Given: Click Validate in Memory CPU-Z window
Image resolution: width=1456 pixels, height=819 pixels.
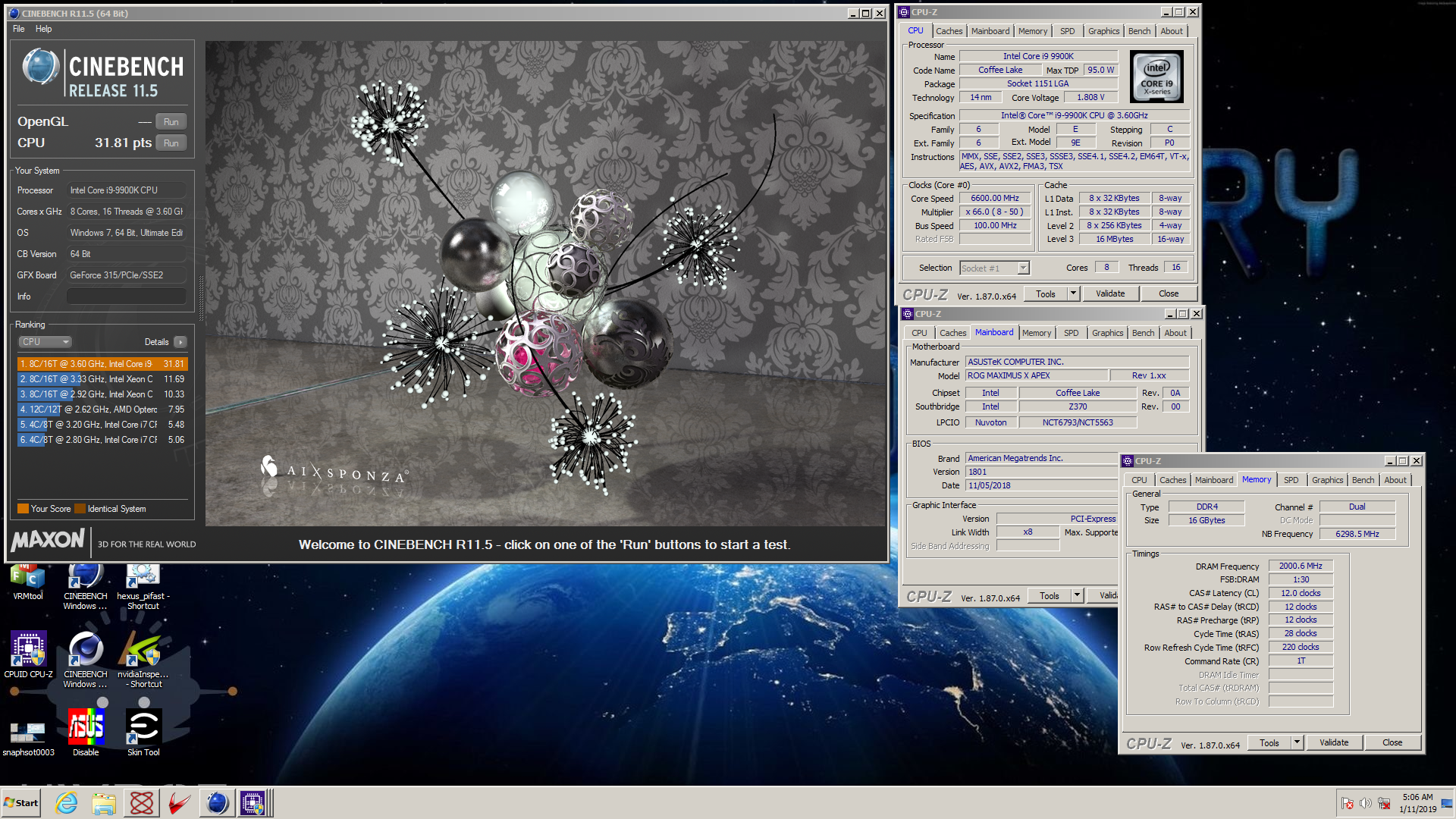Looking at the screenshot, I should [x=1334, y=742].
